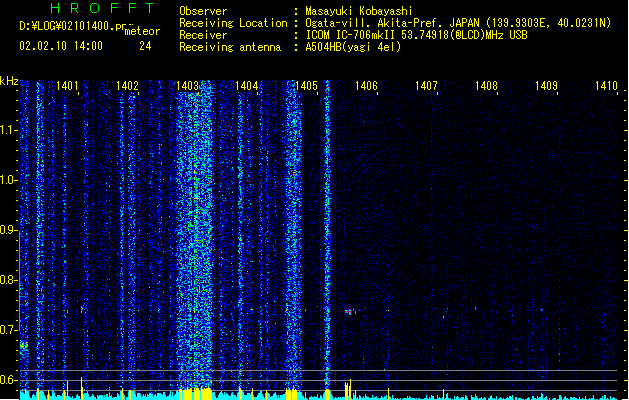Click the 0.7 kHz axis tick
629x400 pixels.
[8, 330]
